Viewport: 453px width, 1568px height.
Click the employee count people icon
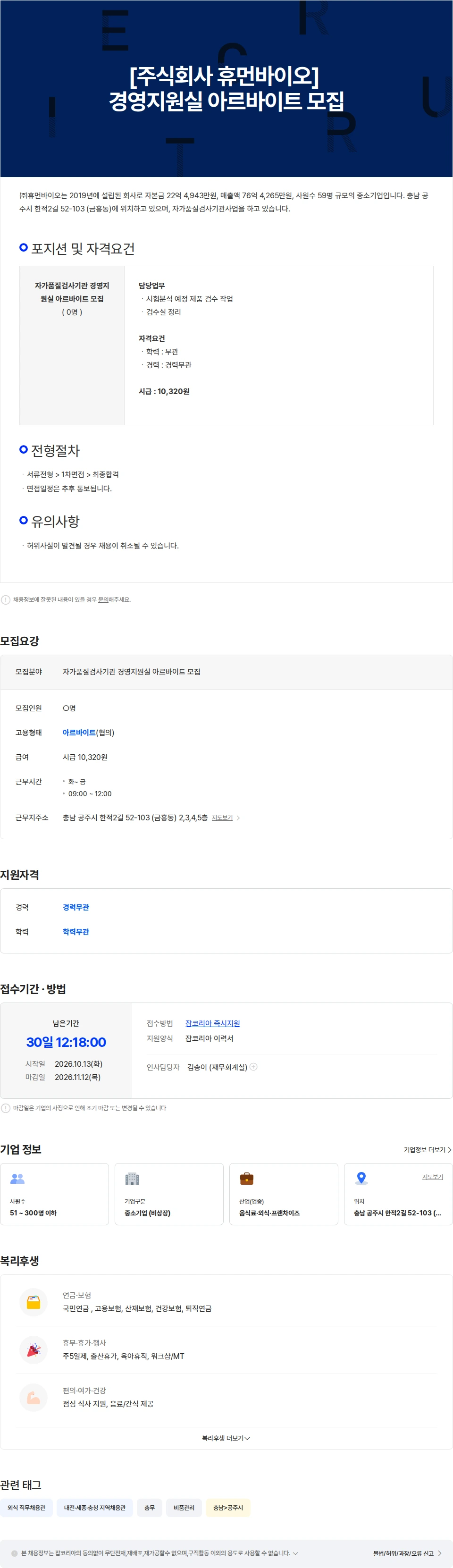pyautogui.click(x=17, y=1179)
